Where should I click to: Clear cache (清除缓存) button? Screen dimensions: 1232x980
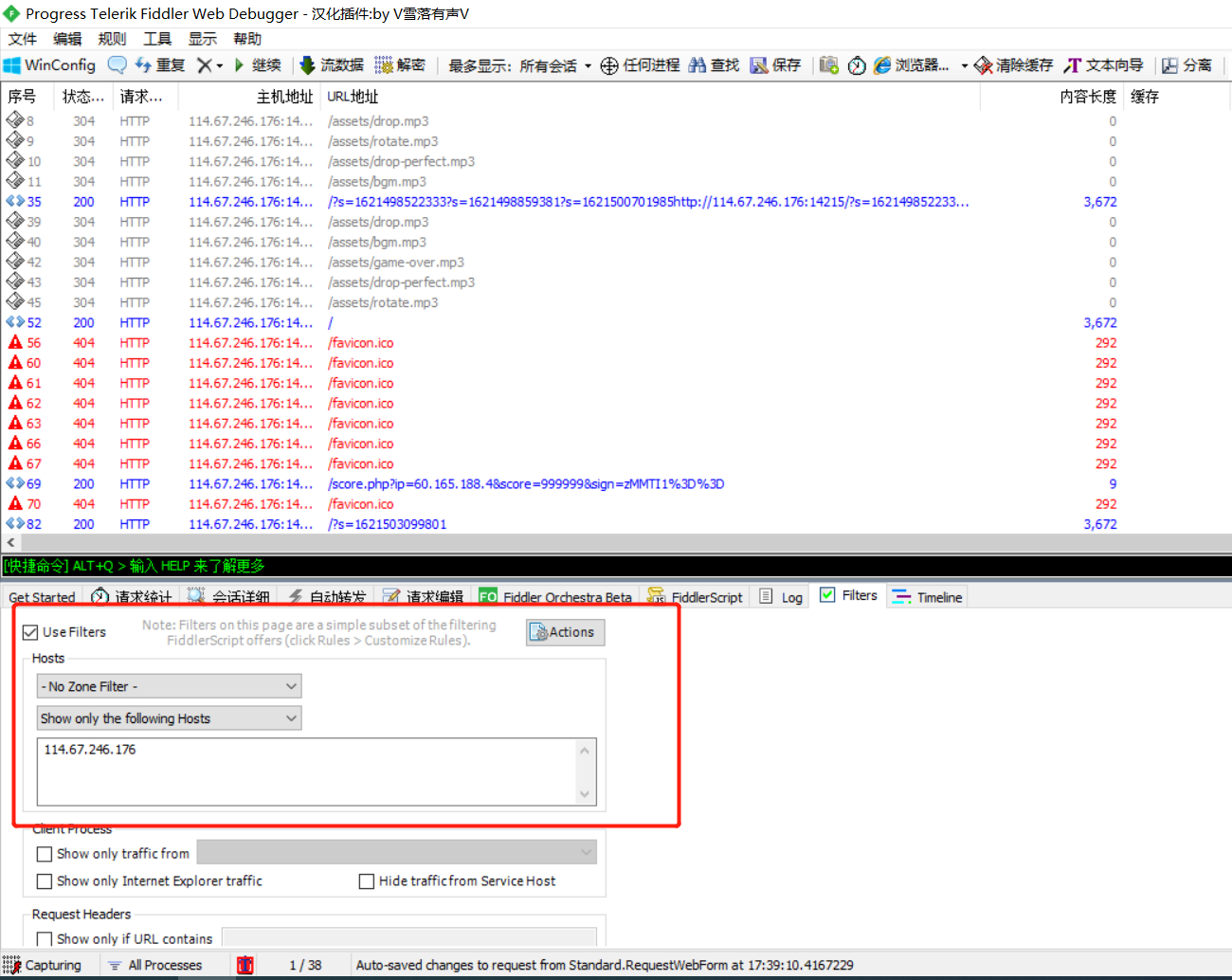point(1013,65)
